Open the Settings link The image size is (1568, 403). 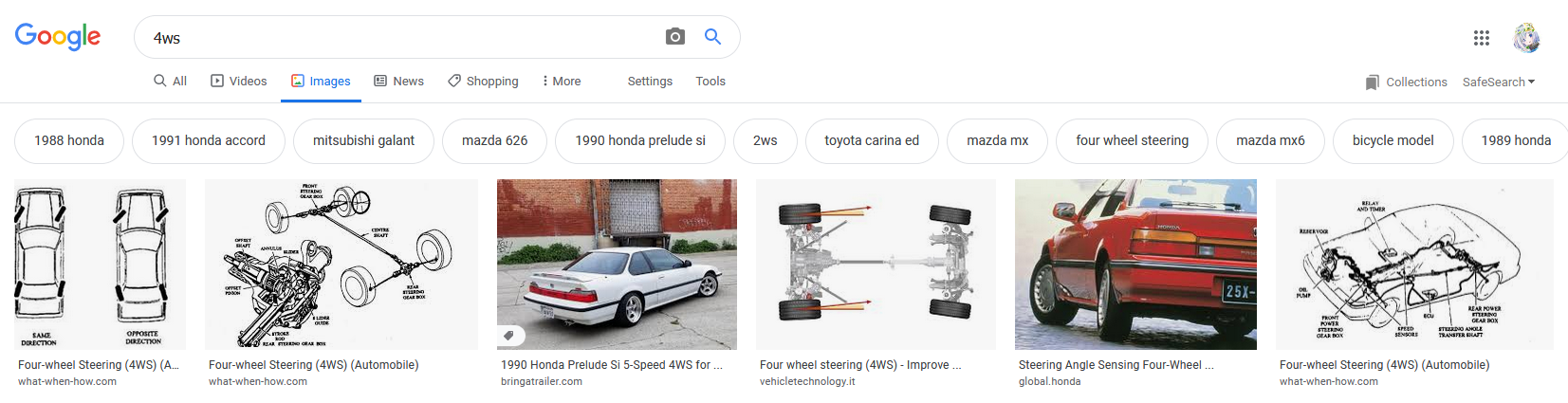pos(650,82)
